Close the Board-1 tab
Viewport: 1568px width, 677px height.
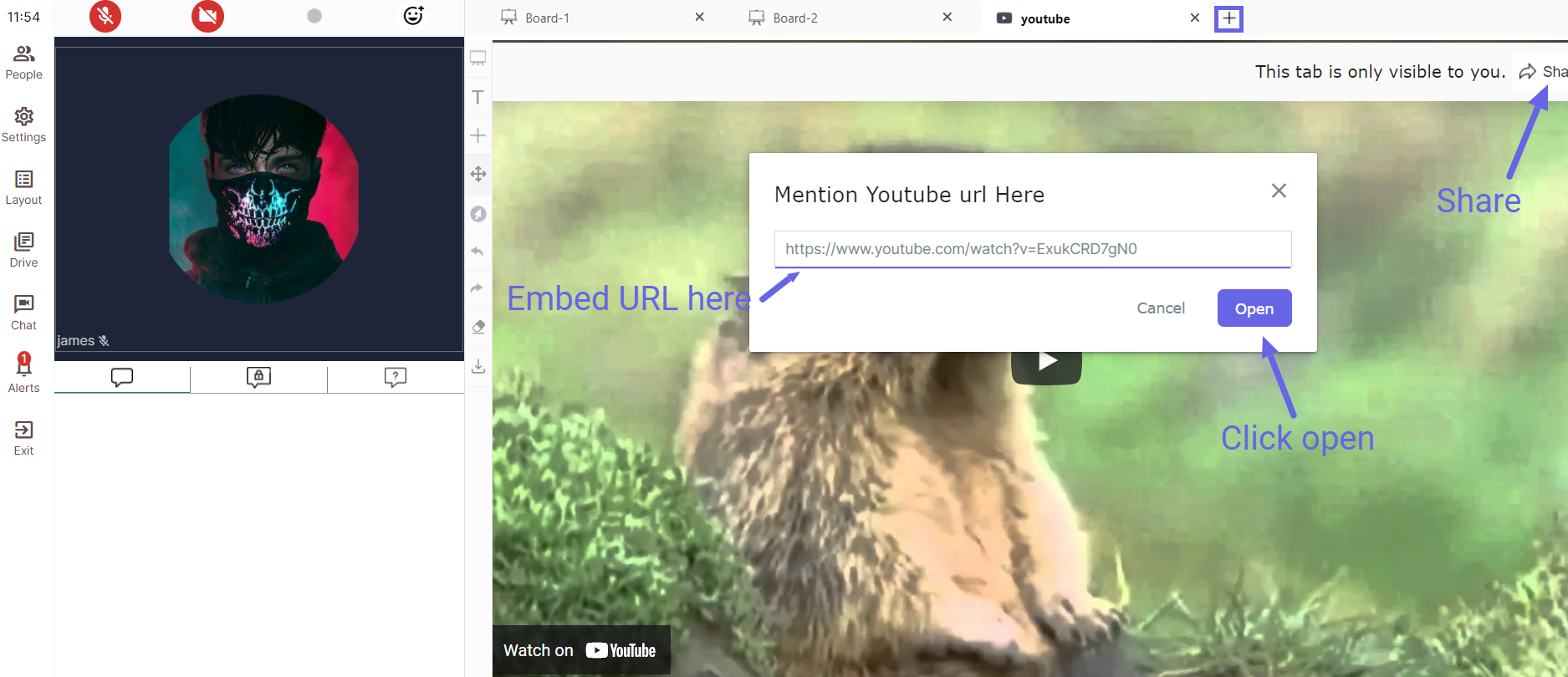(x=700, y=17)
